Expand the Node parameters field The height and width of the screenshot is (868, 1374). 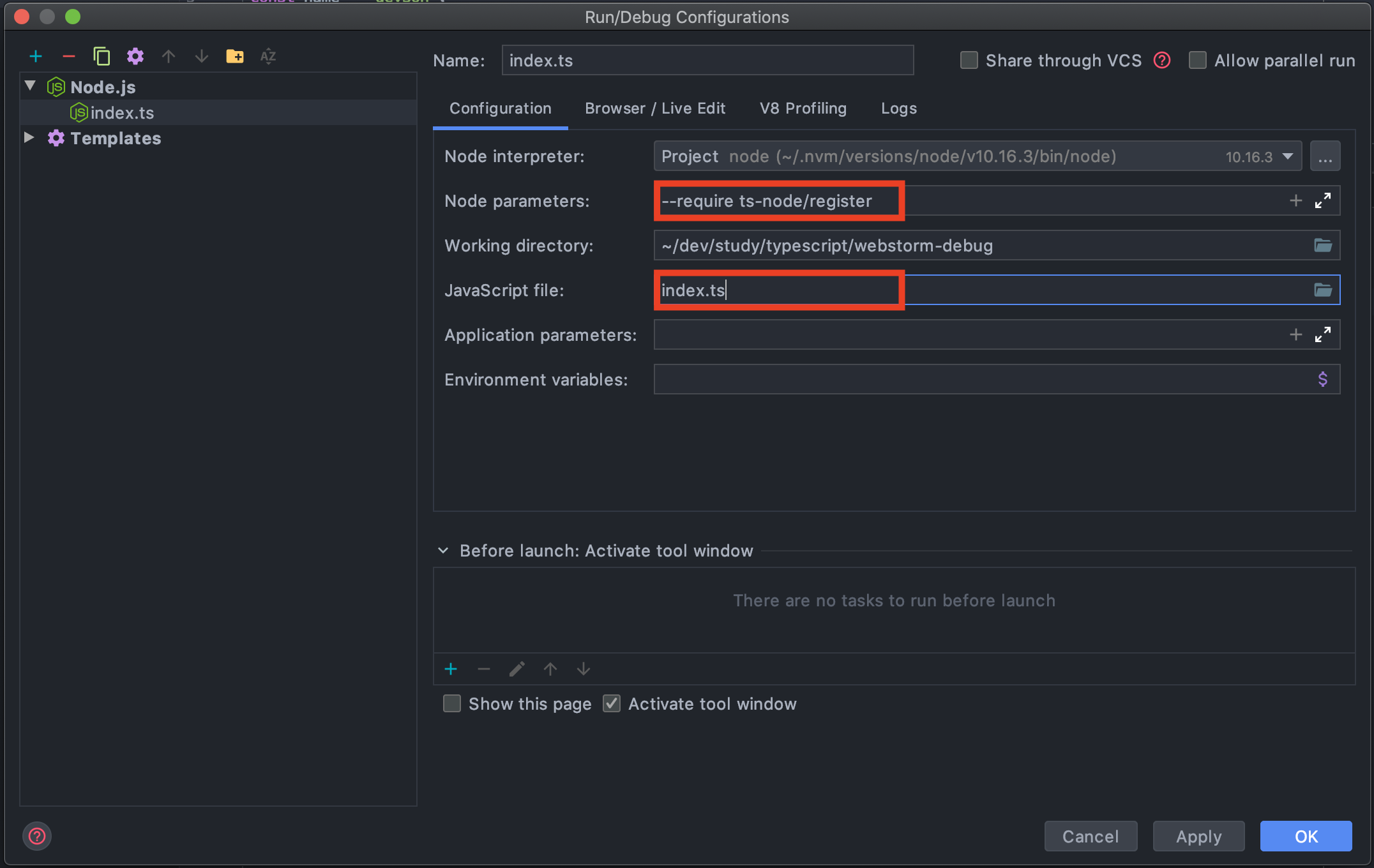pos(1322,201)
